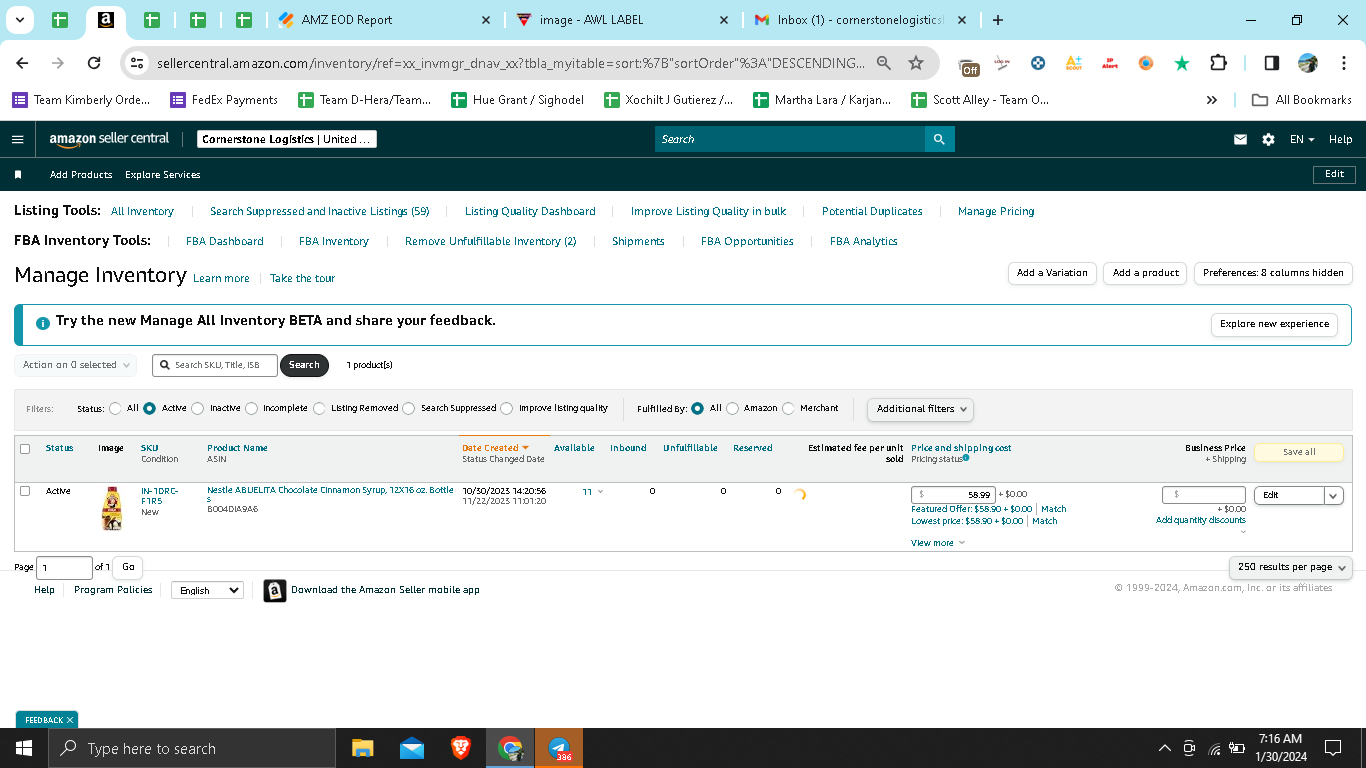1366x768 pixels.
Task: Click the Chrome profile avatar
Action: coord(1308,63)
